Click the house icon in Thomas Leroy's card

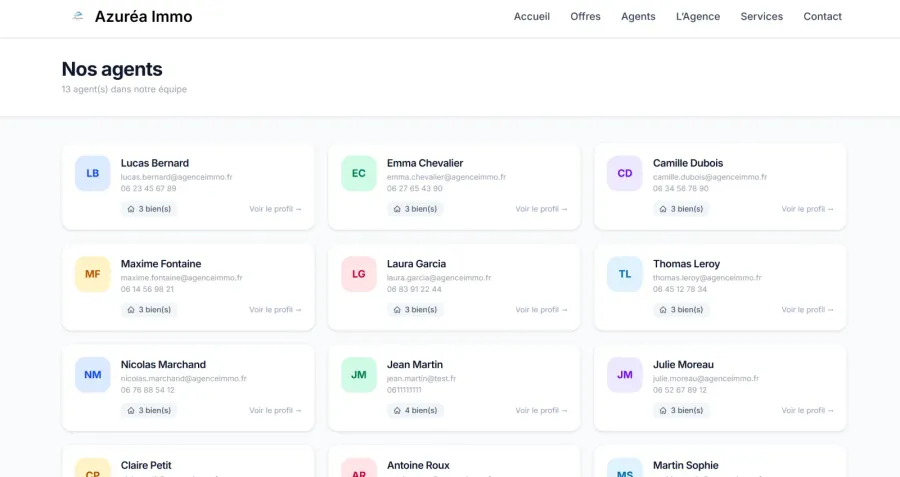point(663,309)
